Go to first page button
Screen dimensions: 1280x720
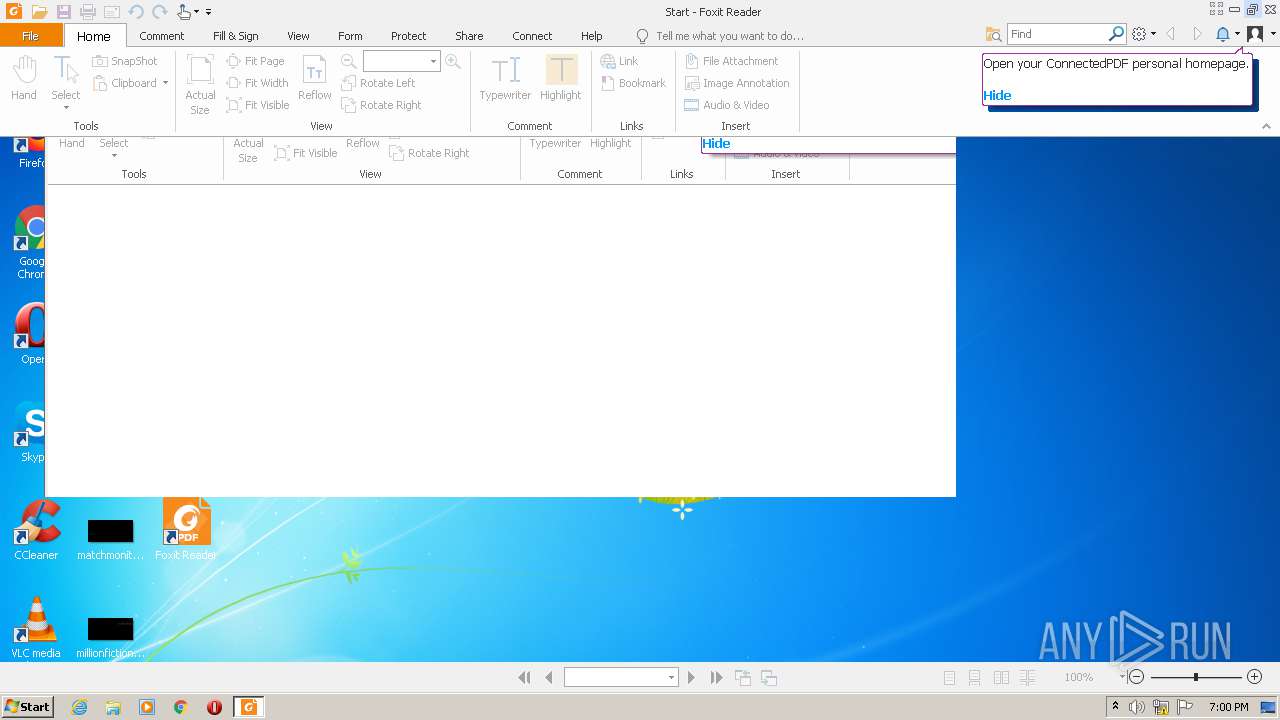(x=525, y=677)
